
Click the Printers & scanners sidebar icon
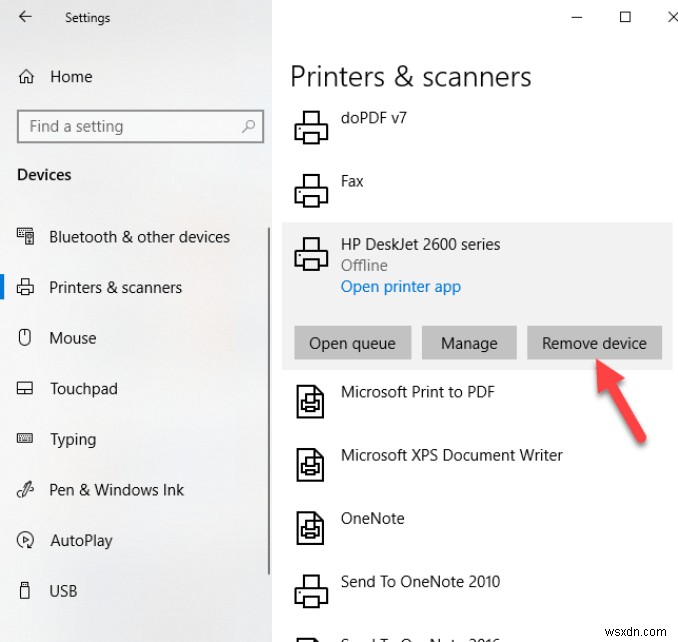click(25, 287)
